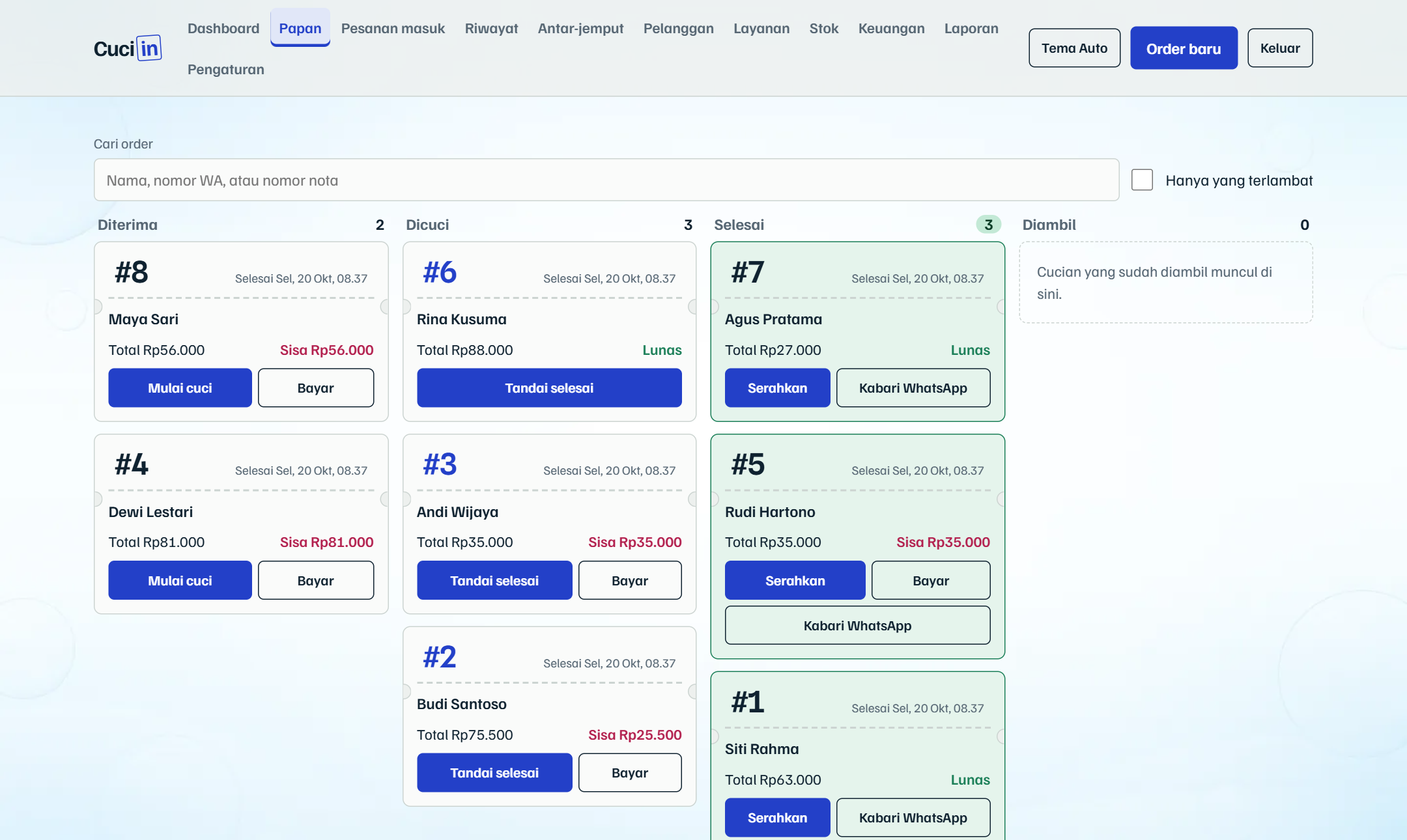Open the Dashboard menu
1407x840 pixels.
point(223,28)
